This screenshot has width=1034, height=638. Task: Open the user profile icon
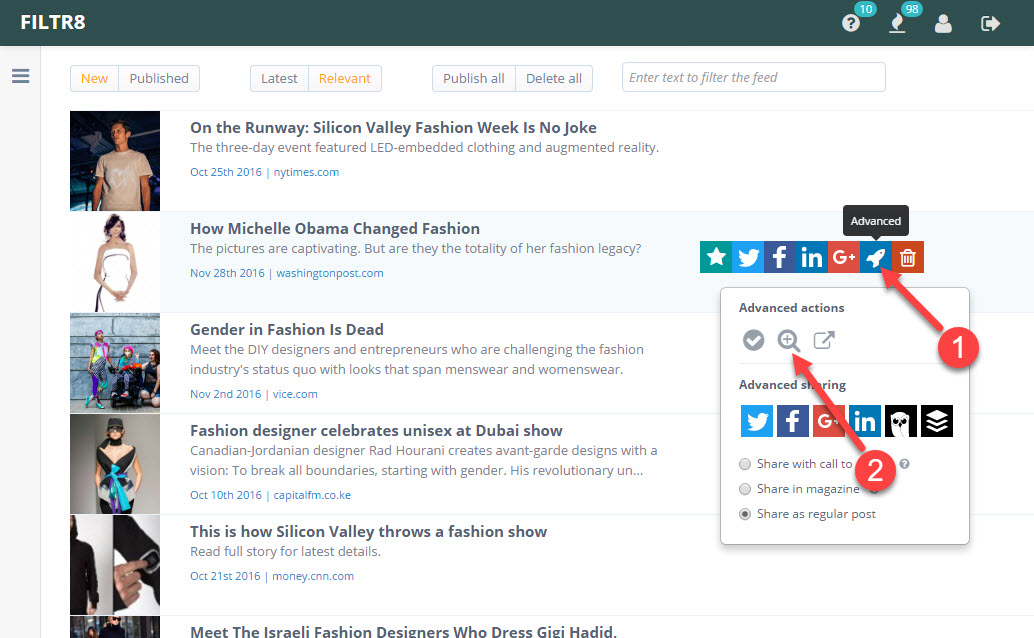[943, 24]
